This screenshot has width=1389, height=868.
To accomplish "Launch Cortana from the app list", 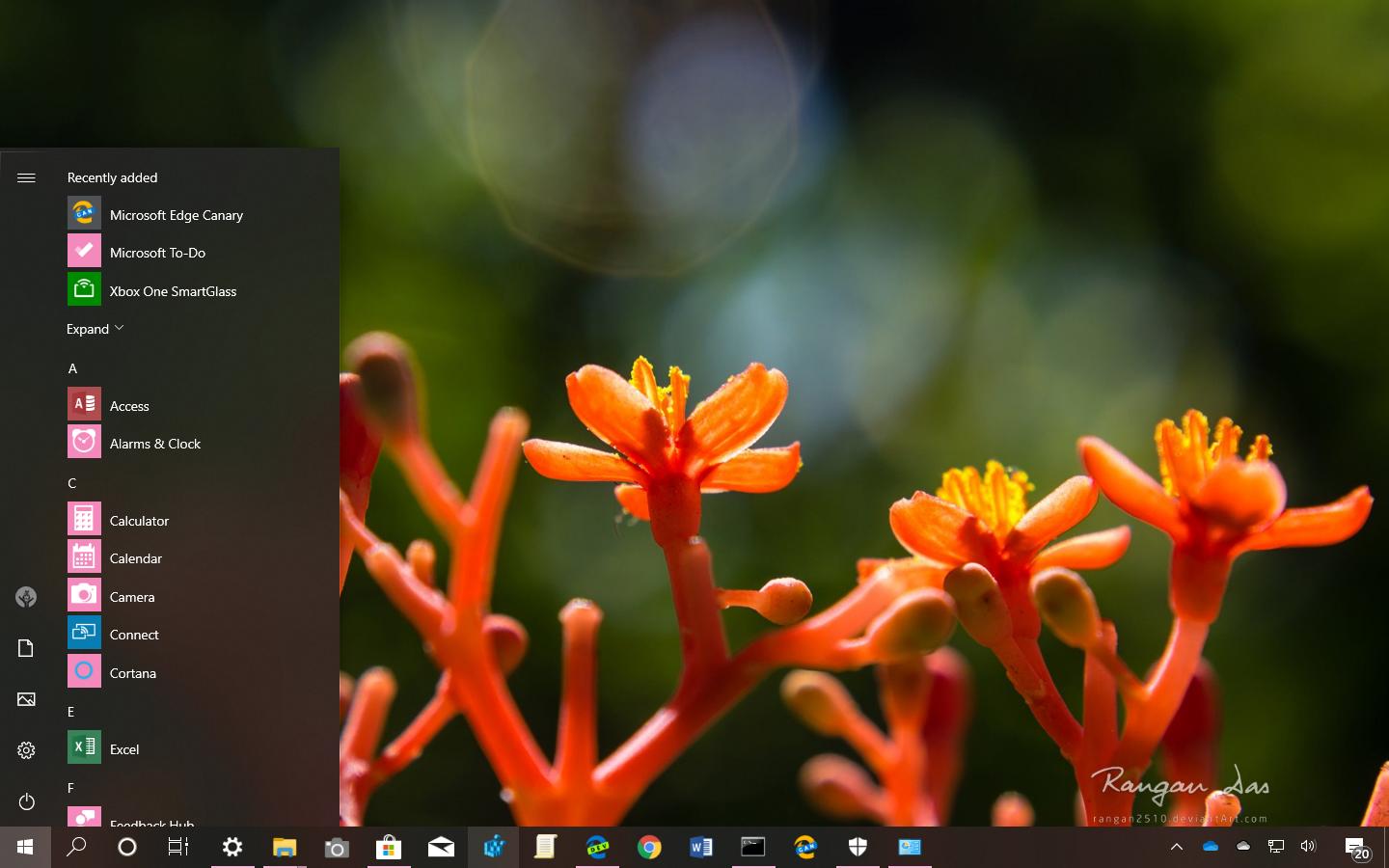I will (x=132, y=672).
